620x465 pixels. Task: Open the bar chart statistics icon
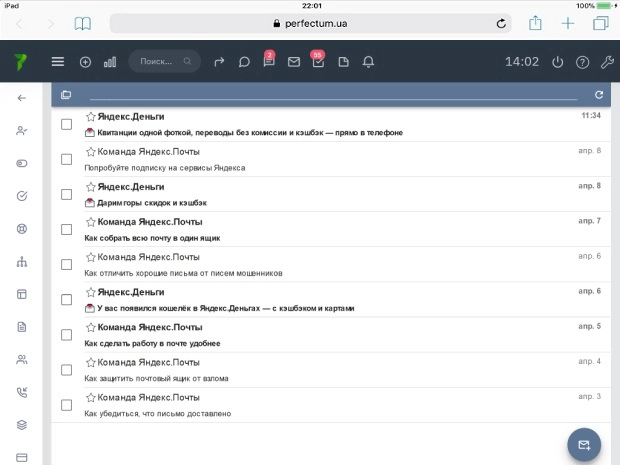[x=110, y=62]
